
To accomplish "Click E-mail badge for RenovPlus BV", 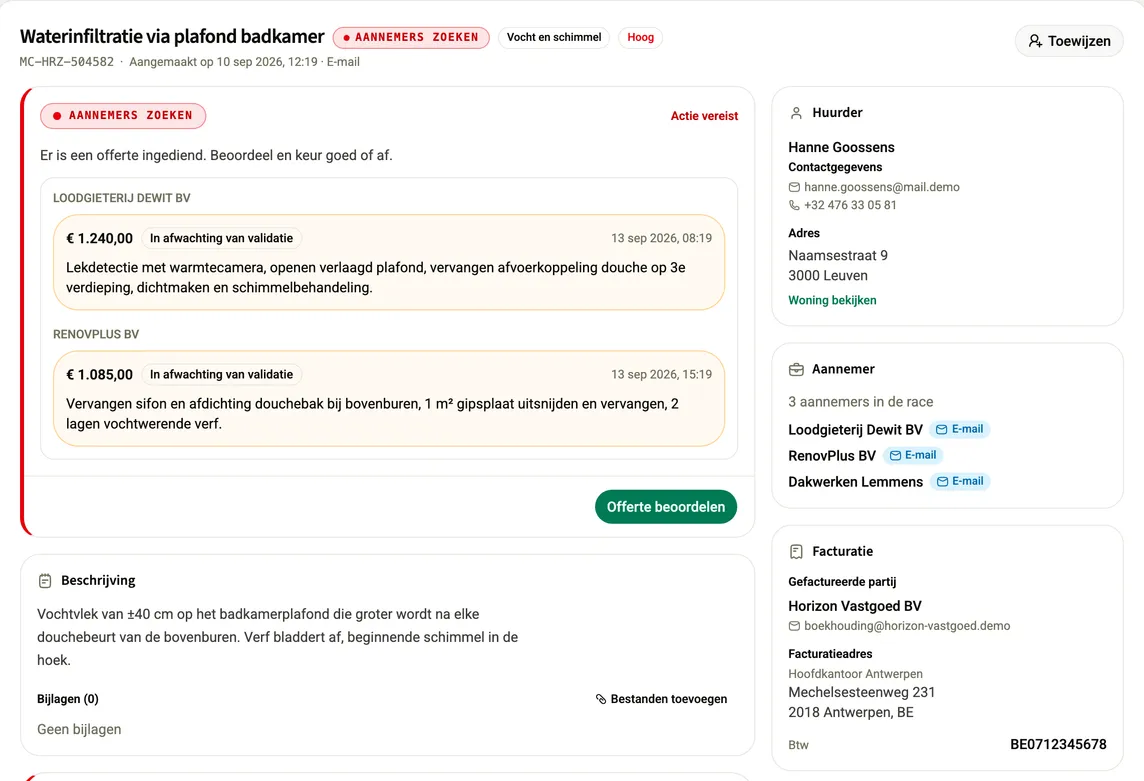I will tap(913, 455).
